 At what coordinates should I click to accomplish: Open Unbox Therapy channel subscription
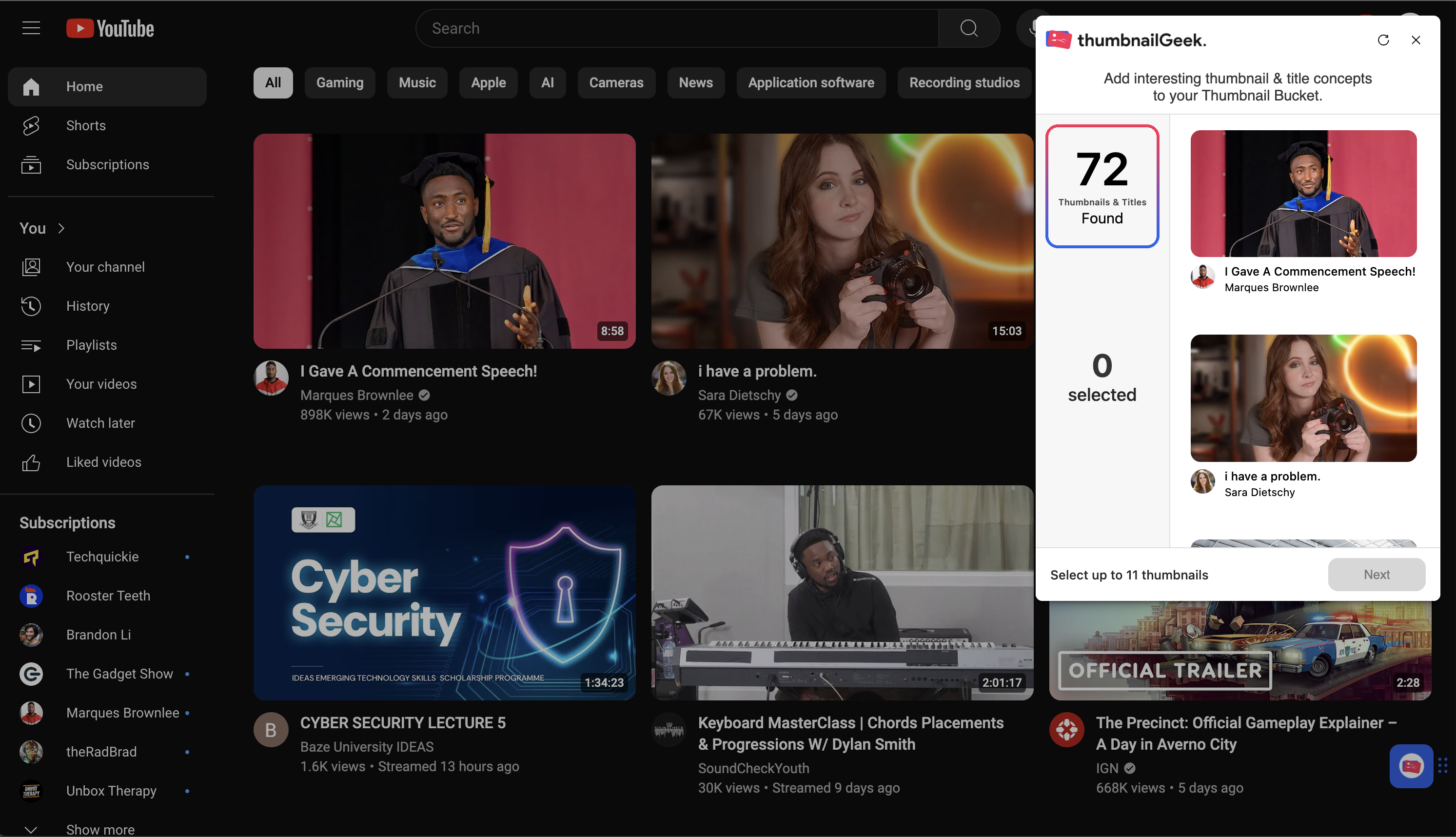coord(107,791)
